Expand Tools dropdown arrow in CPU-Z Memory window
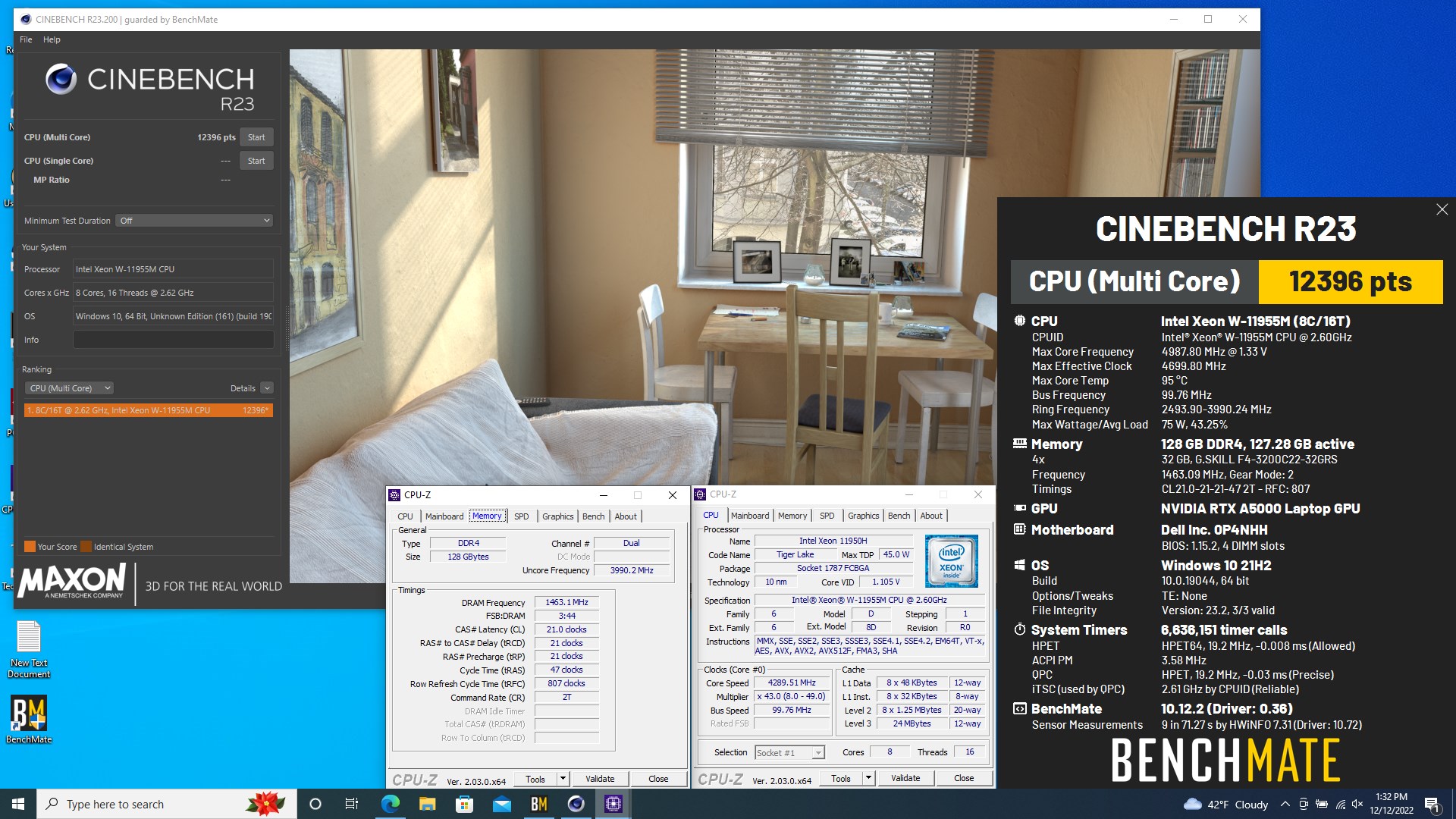This screenshot has height=819, width=1456. tap(563, 779)
